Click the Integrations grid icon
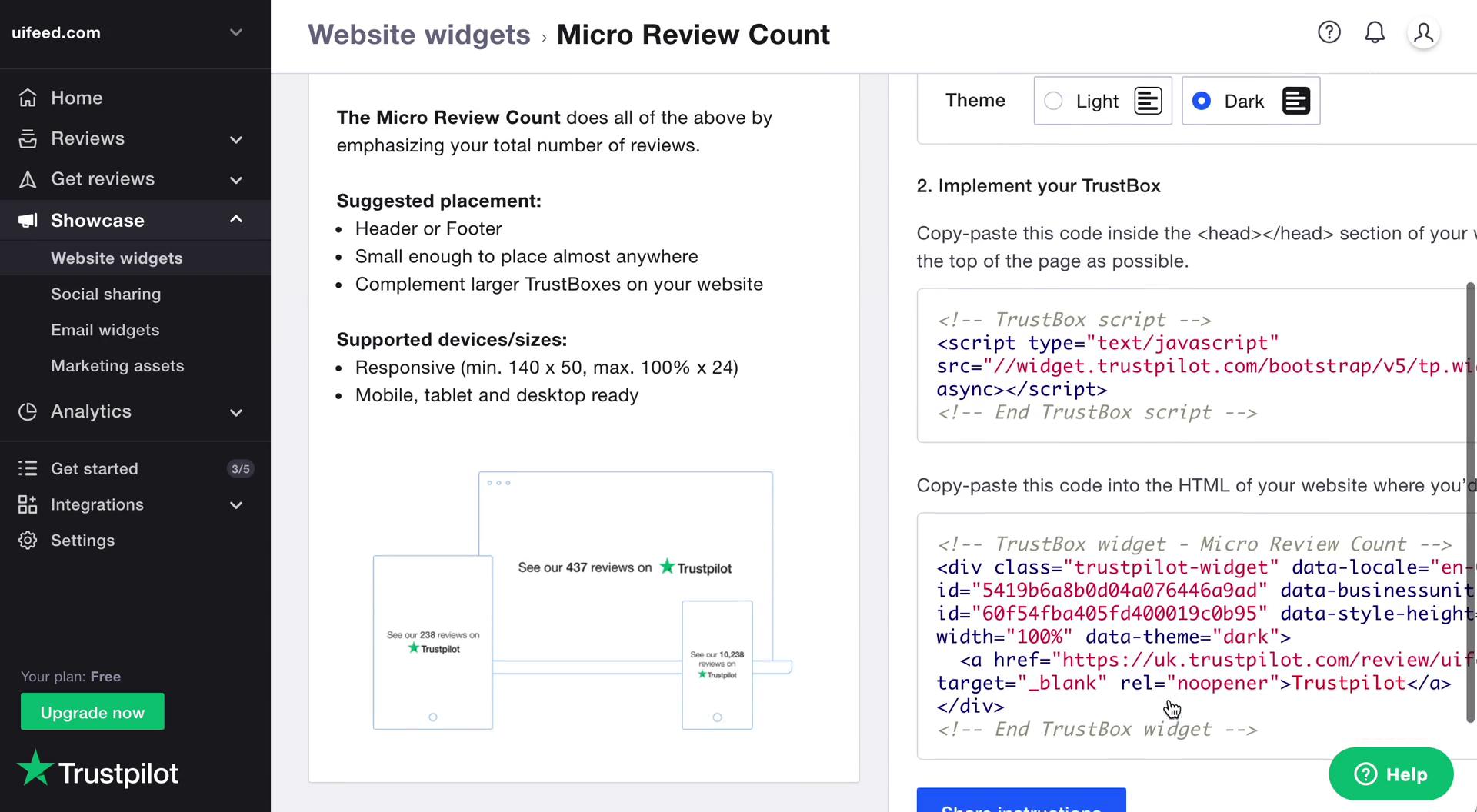 (x=28, y=504)
